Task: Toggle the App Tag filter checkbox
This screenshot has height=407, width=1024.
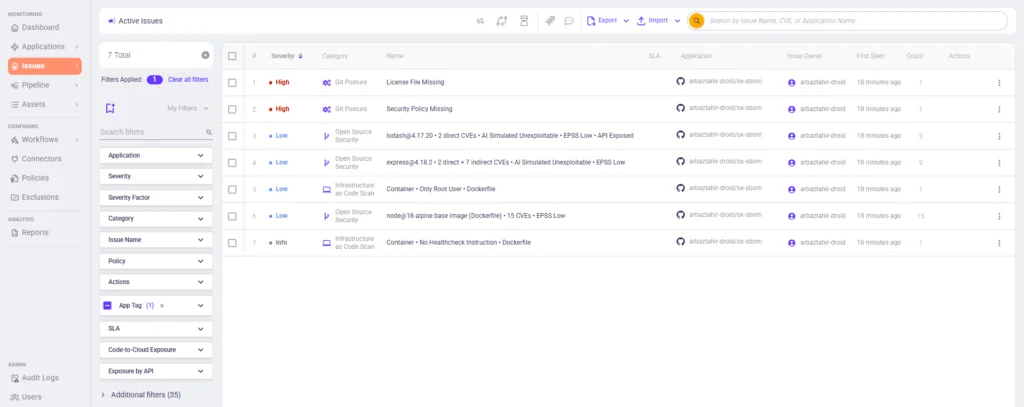Action: pyautogui.click(x=108, y=305)
